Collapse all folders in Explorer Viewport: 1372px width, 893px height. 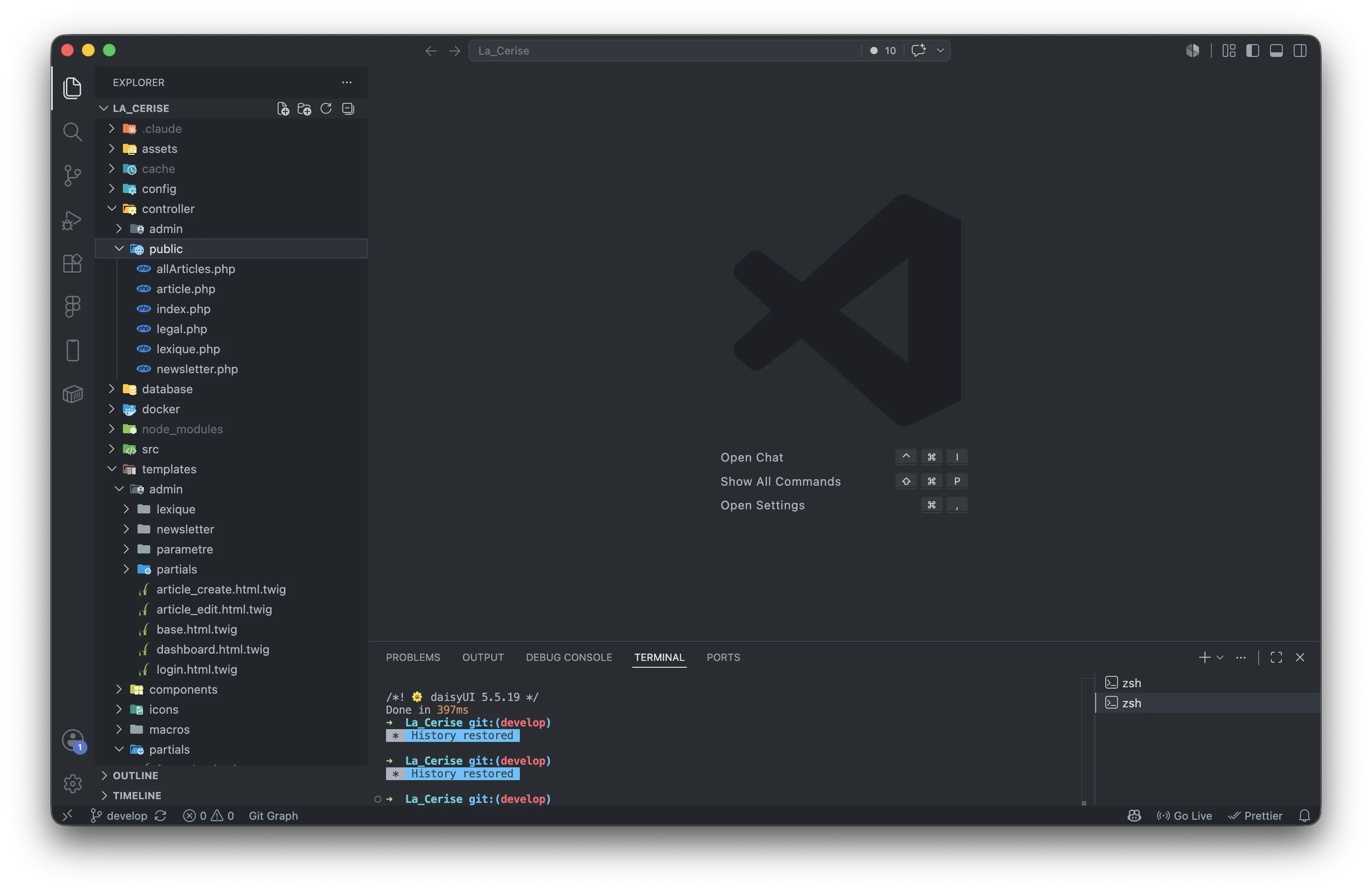click(348, 108)
